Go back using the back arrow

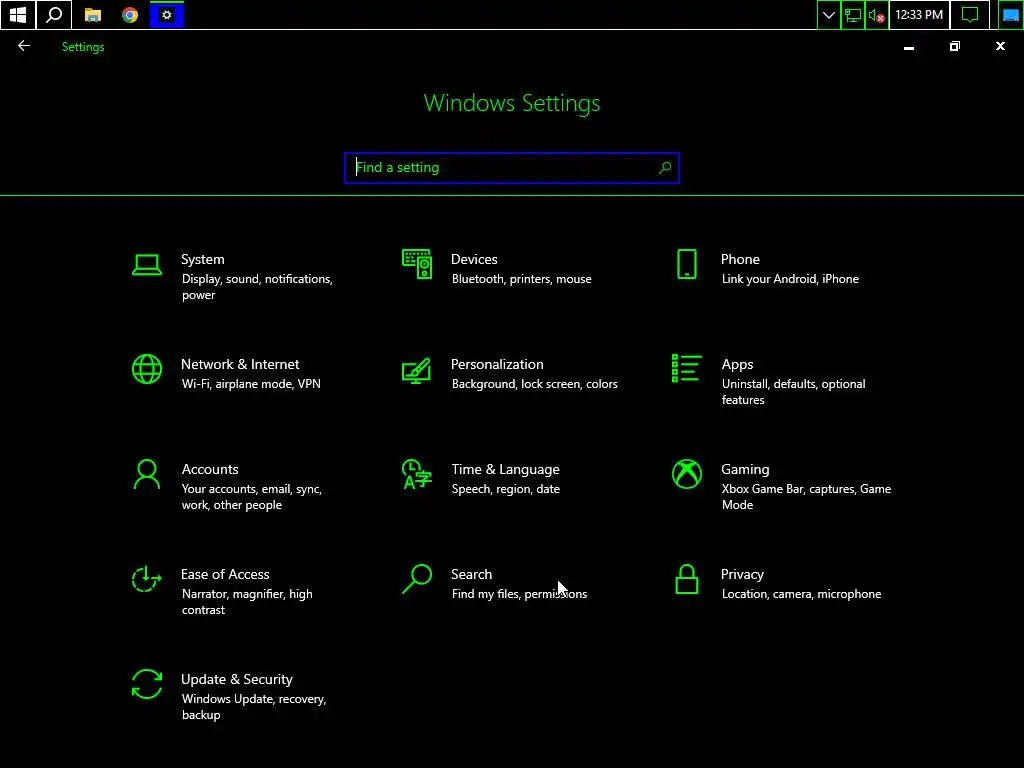pos(24,46)
